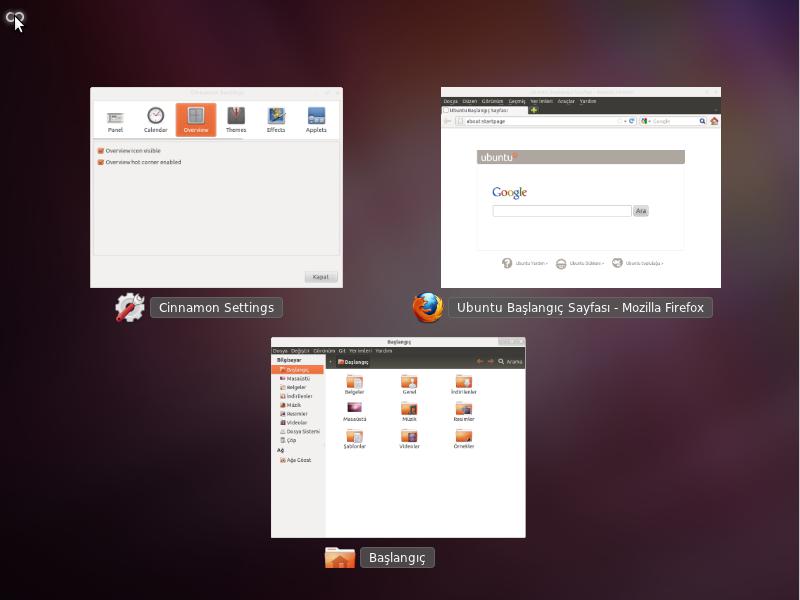The width and height of the screenshot is (800, 600).
Task: Open the Panel section in Cinnamon Settings
Action: point(115,117)
